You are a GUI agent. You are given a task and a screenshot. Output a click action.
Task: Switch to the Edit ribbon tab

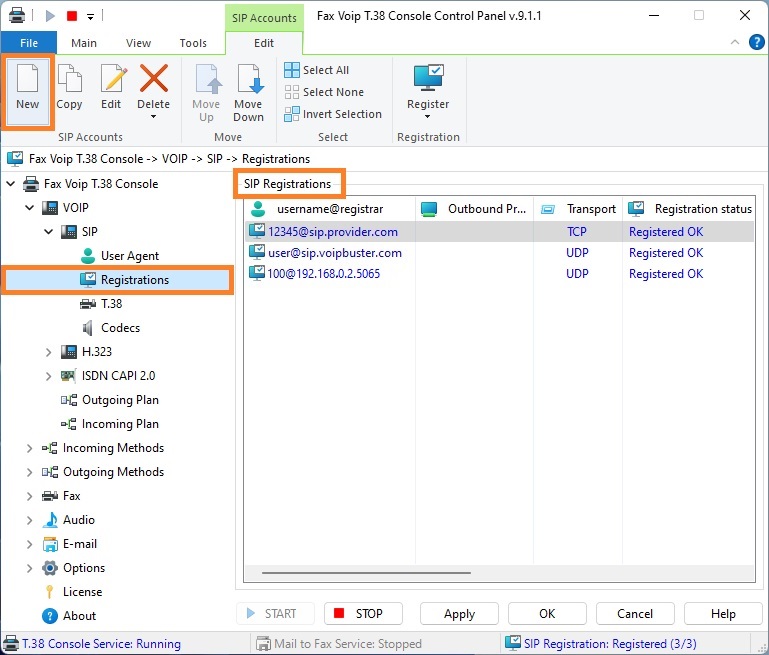tap(264, 43)
